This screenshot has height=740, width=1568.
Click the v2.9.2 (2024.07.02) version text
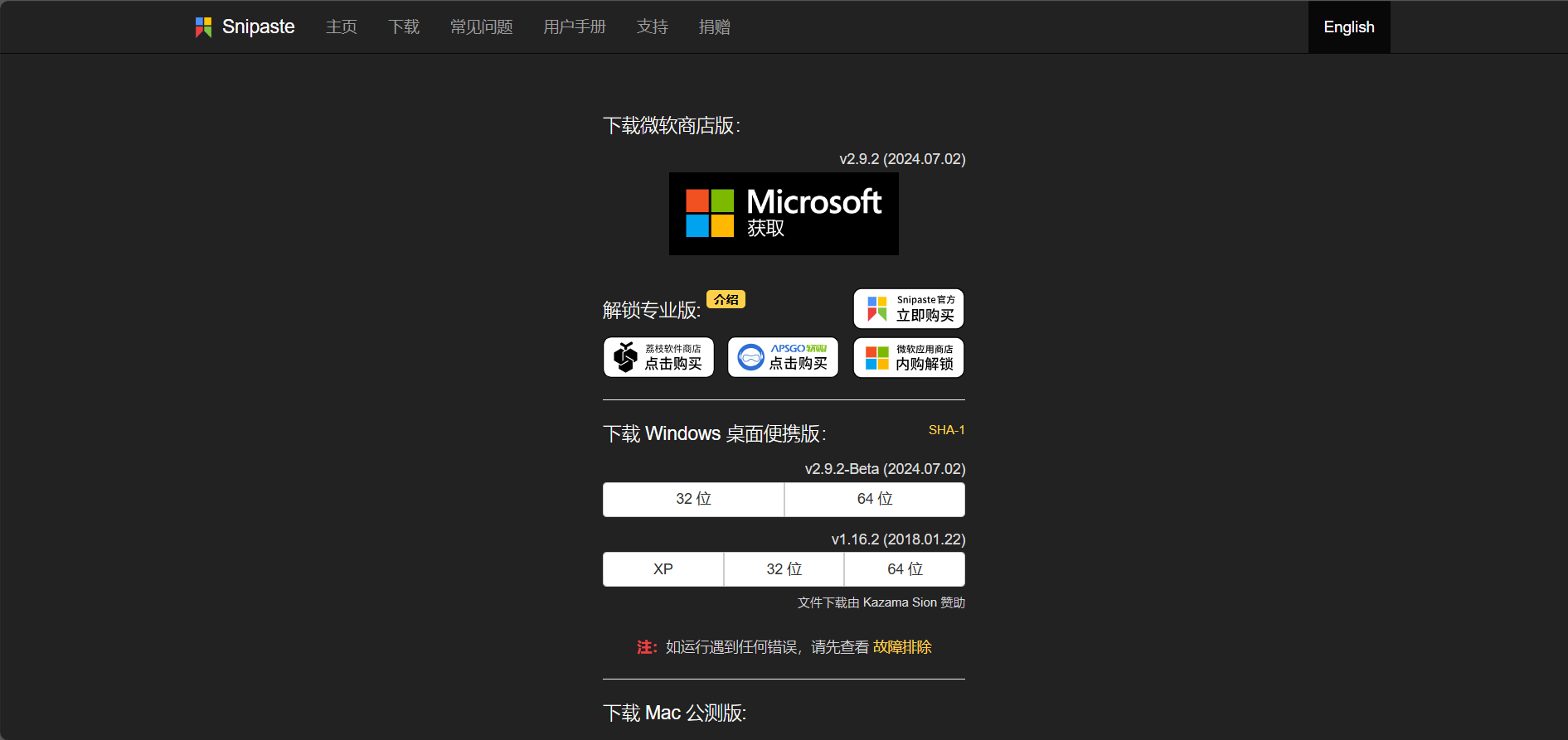[902, 159]
